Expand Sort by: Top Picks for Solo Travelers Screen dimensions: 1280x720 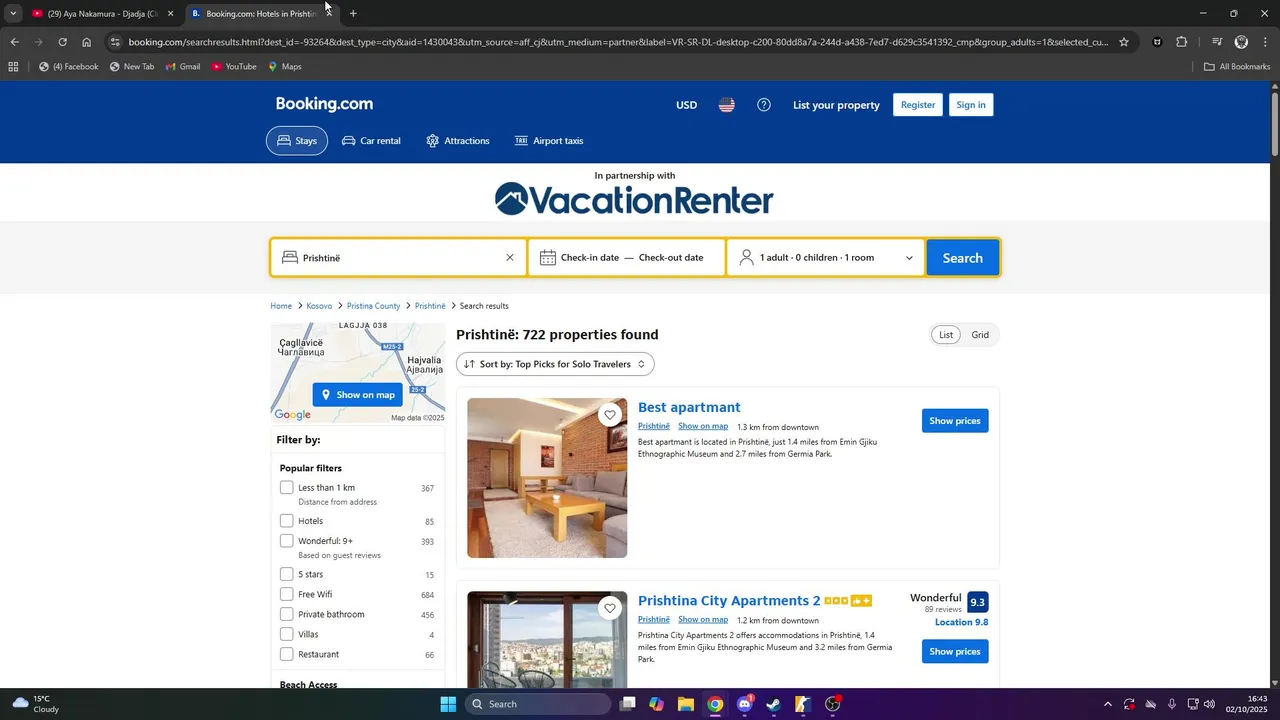[555, 364]
